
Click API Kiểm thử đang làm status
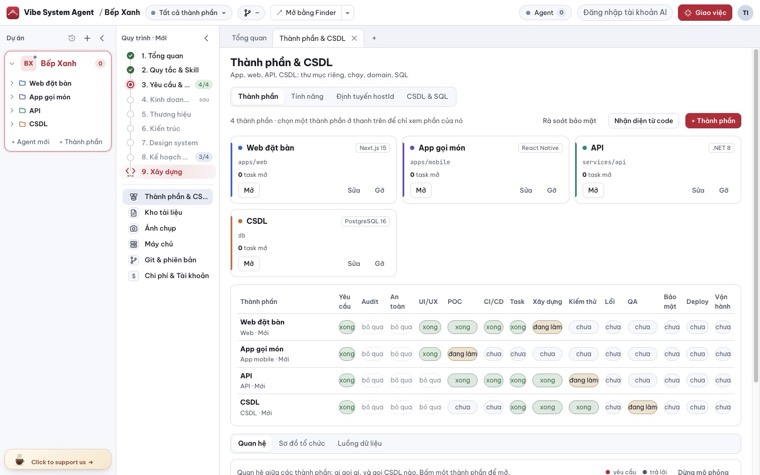coord(584,380)
